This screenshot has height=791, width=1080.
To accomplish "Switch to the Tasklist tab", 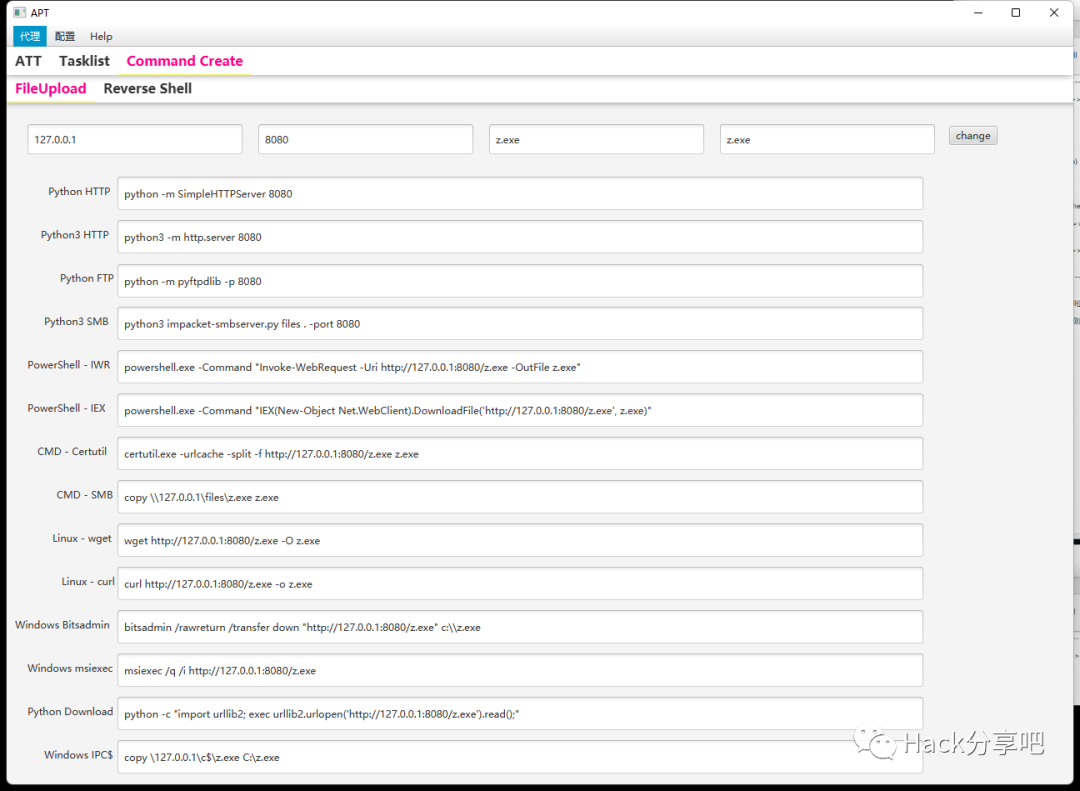I will pyautogui.click(x=84, y=61).
